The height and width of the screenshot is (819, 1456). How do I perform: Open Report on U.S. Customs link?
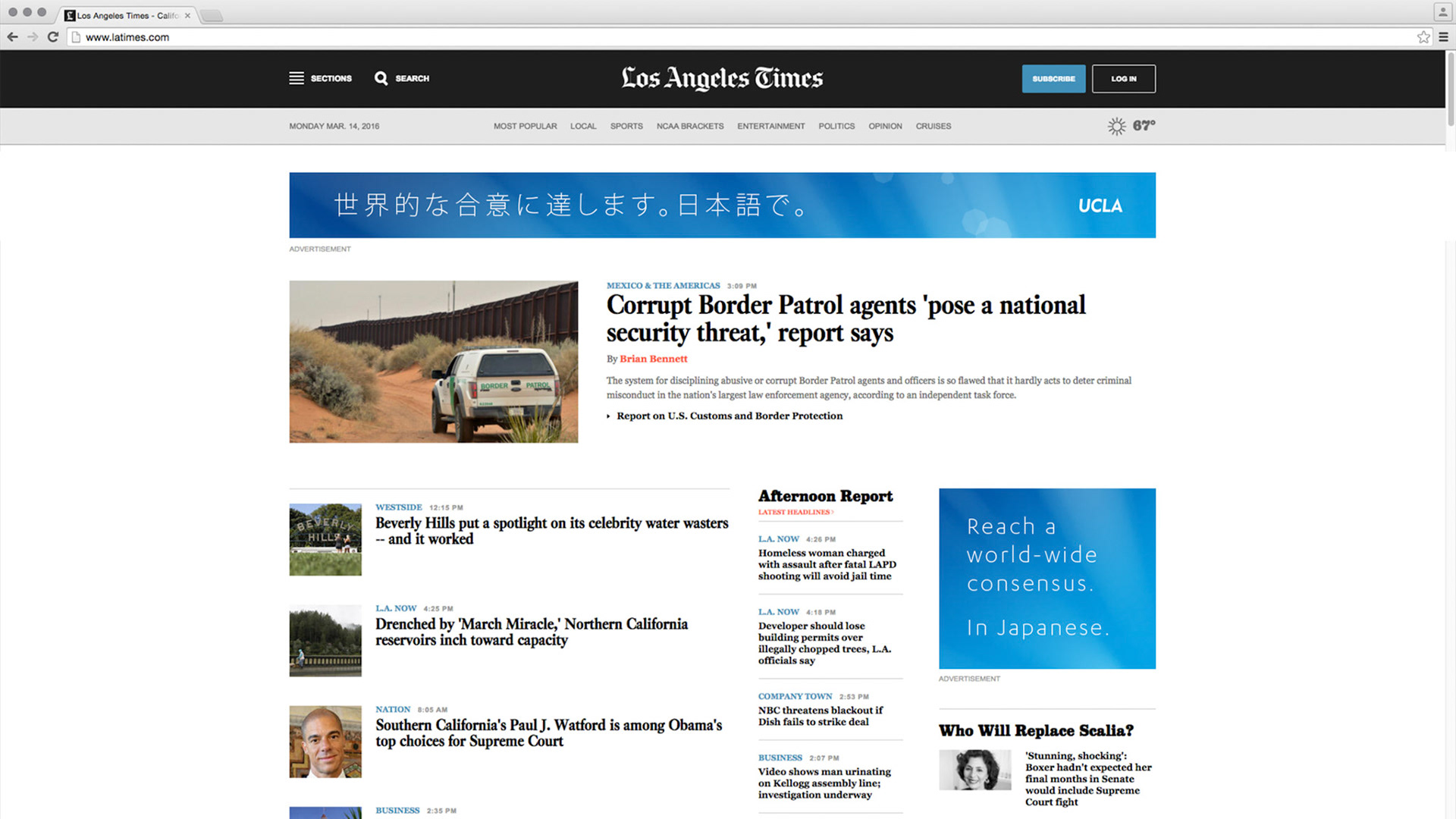point(730,416)
